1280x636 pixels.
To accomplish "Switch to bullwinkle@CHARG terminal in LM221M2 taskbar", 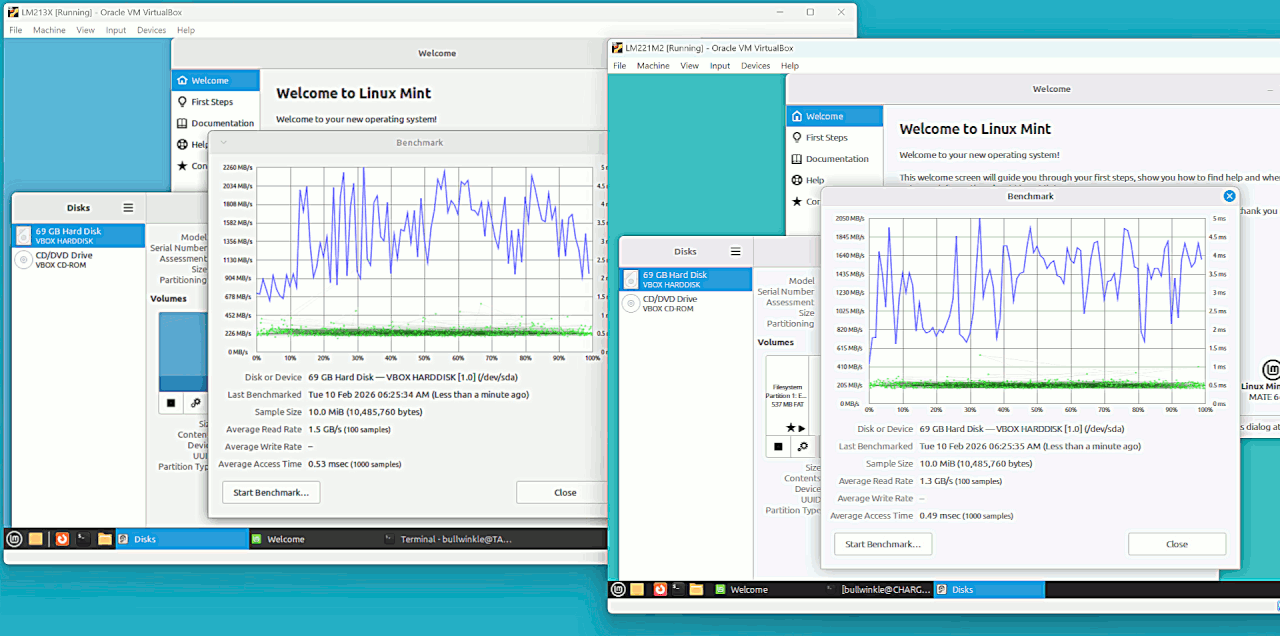I will [x=878, y=590].
